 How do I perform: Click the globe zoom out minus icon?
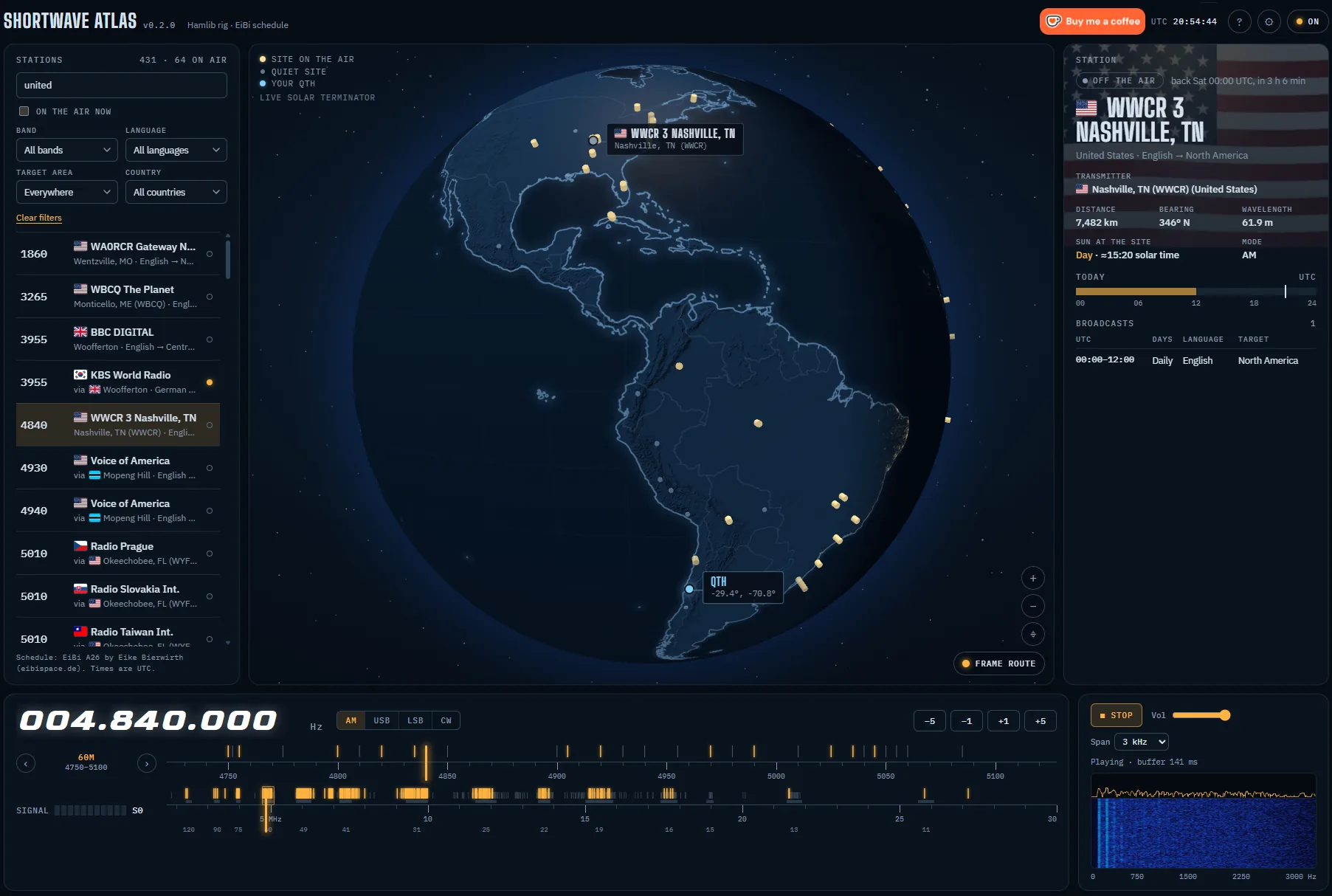pyautogui.click(x=1033, y=607)
